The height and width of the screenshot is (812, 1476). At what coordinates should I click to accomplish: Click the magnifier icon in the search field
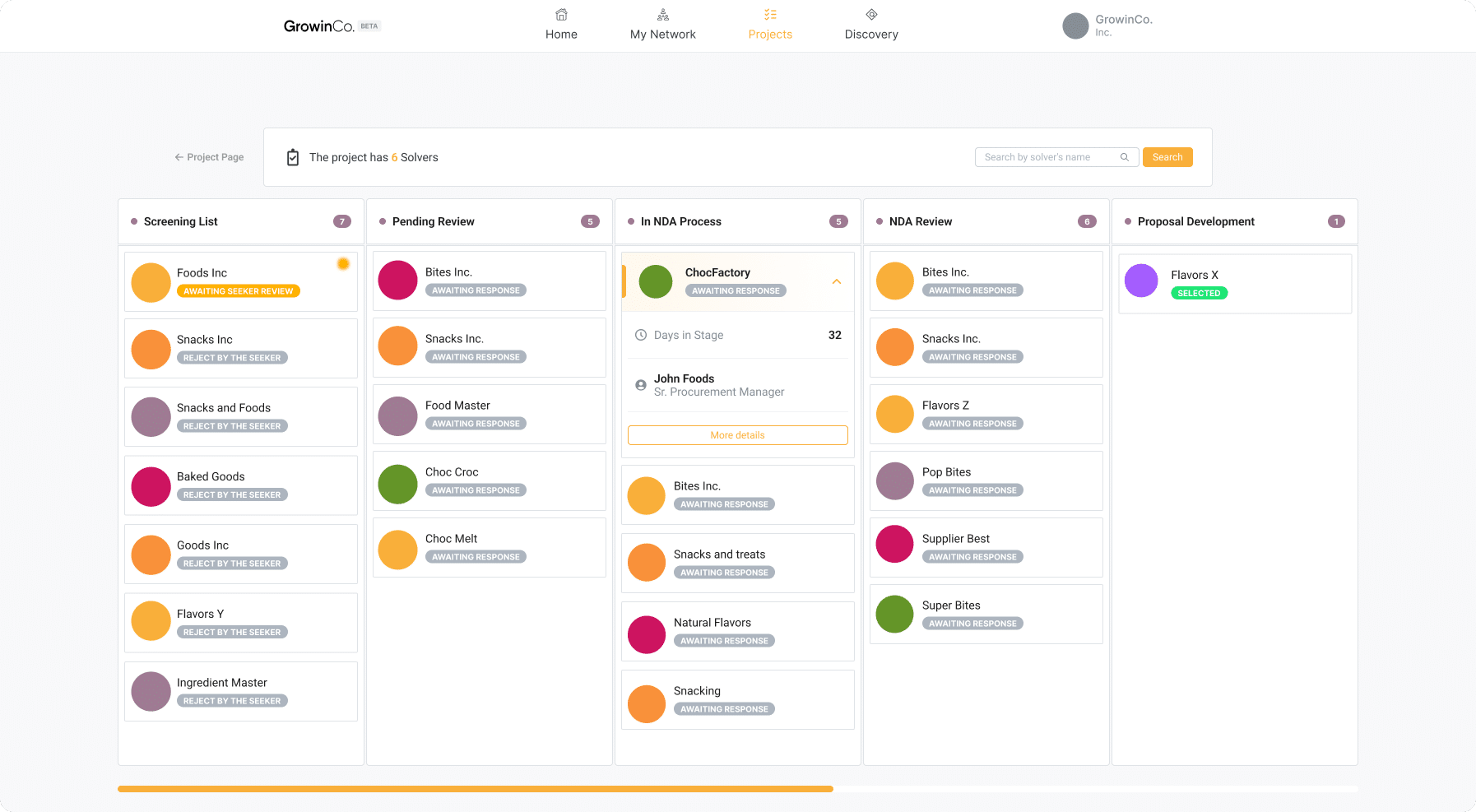(1125, 156)
